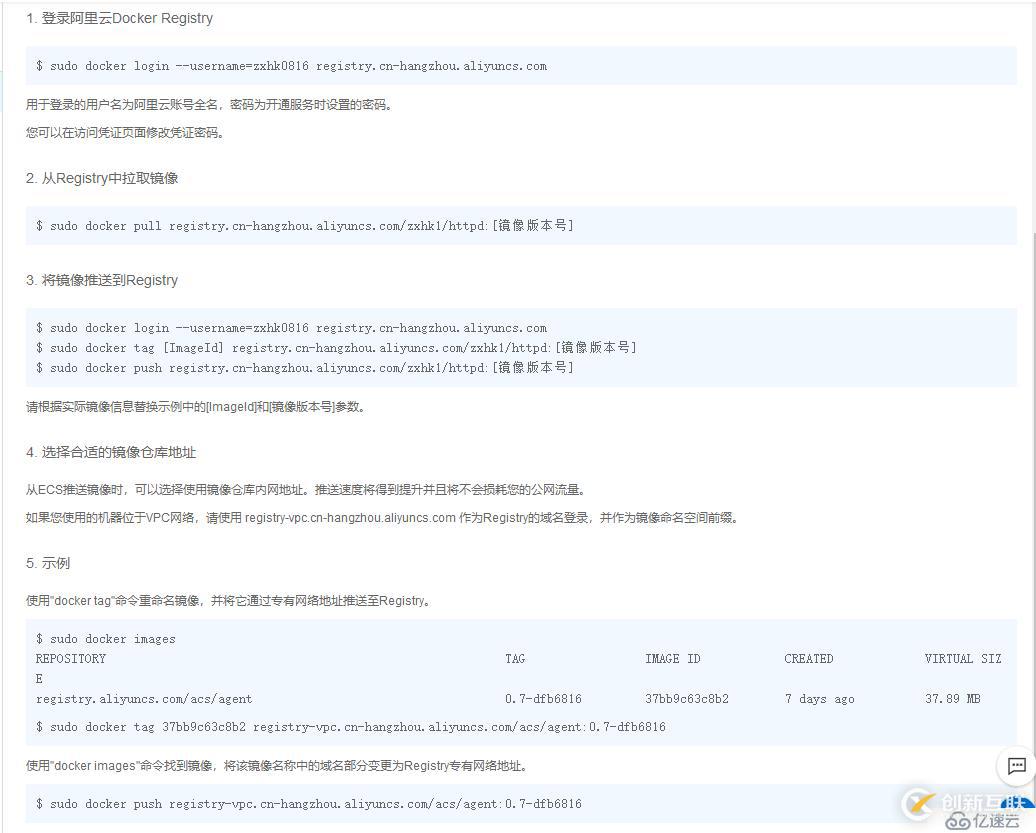
Task: Click heading "3. 将镜像推送到Registry"
Action: (102, 280)
